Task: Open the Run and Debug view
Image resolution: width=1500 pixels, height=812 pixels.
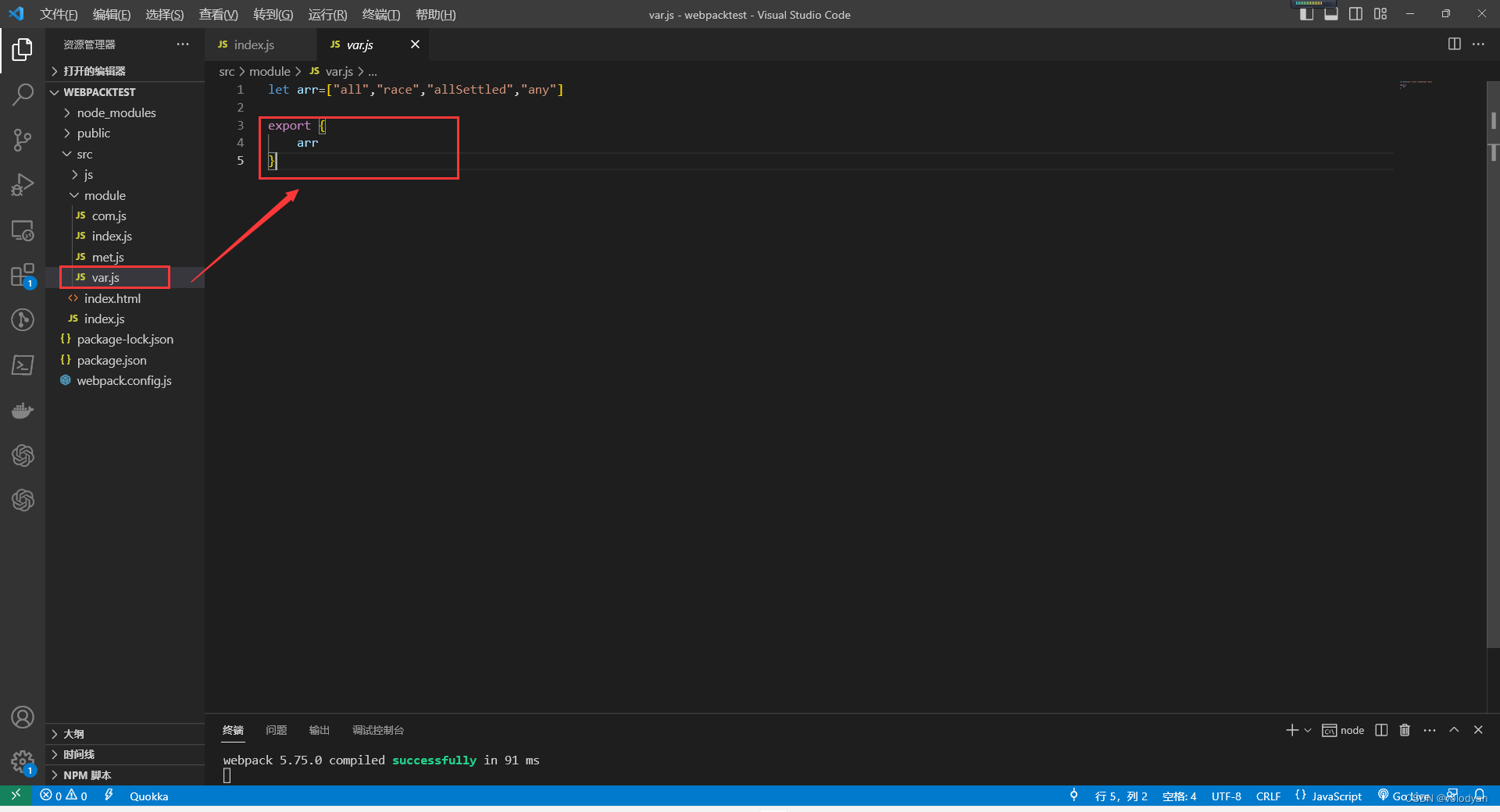Action: (x=23, y=184)
